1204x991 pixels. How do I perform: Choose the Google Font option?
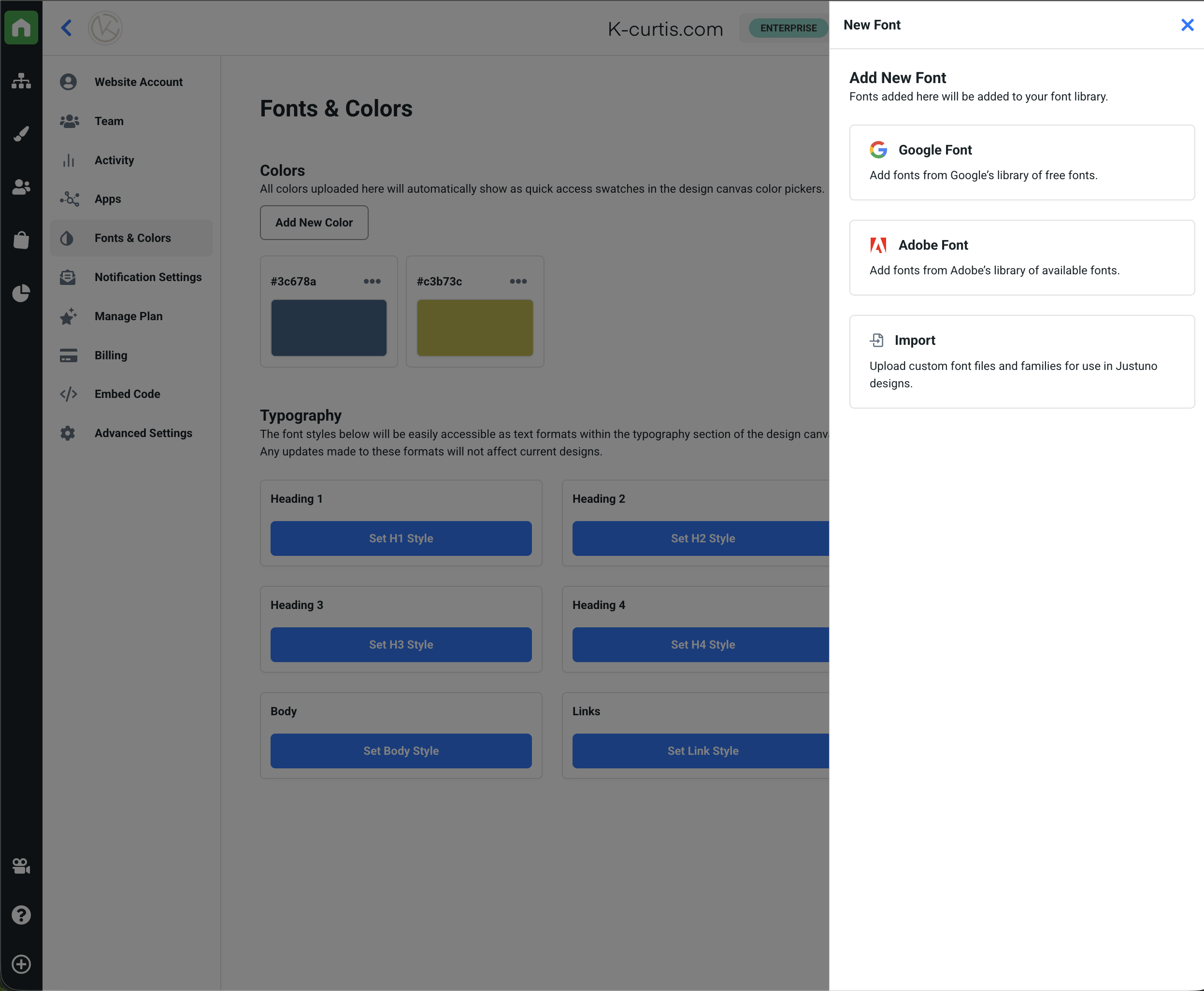tap(1022, 162)
